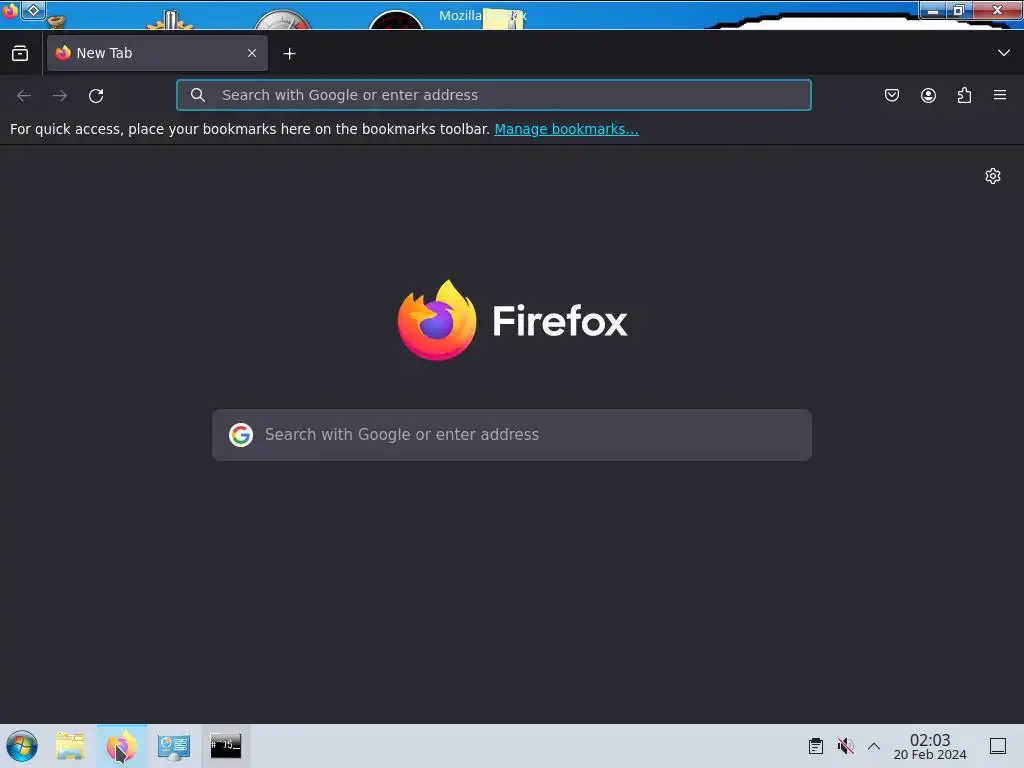Launch file manager from taskbar
This screenshot has width=1024, height=768.
click(x=70, y=746)
